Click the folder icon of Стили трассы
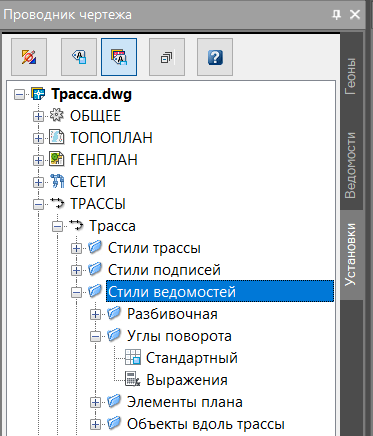The image size is (373, 436). [x=95, y=247]
